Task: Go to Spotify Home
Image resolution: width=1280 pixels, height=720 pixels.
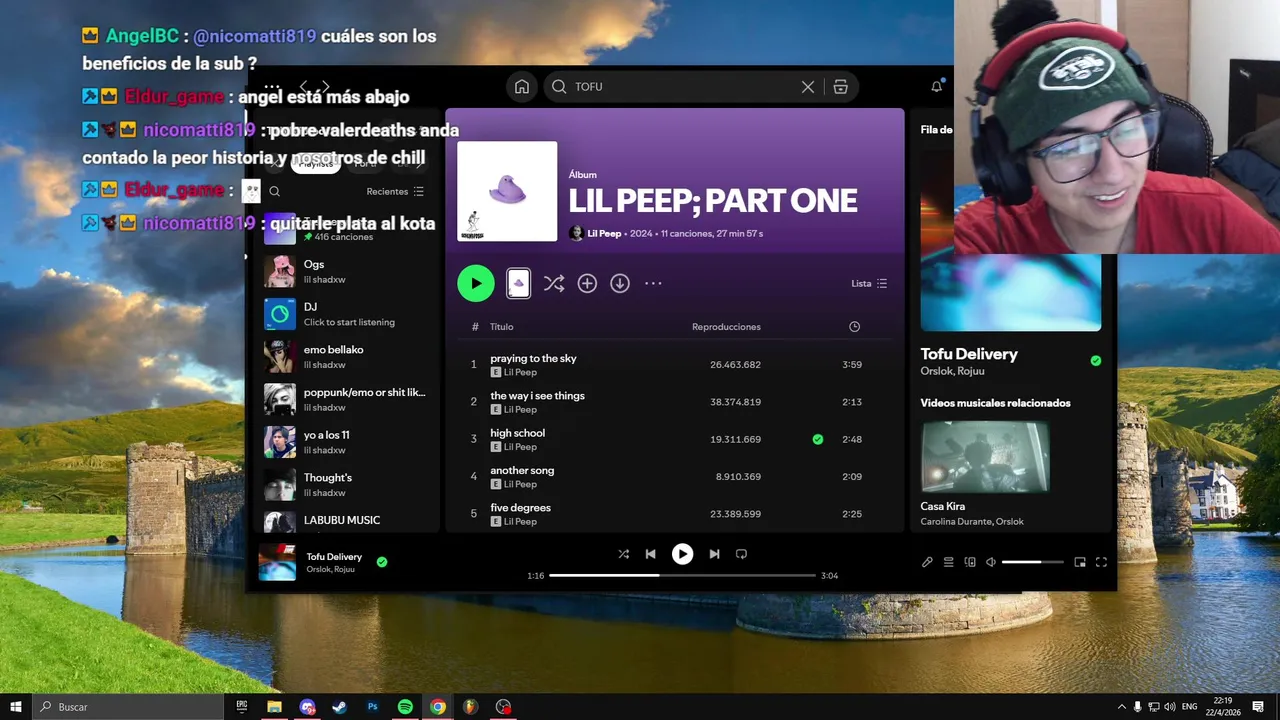Action: point(522,87)
